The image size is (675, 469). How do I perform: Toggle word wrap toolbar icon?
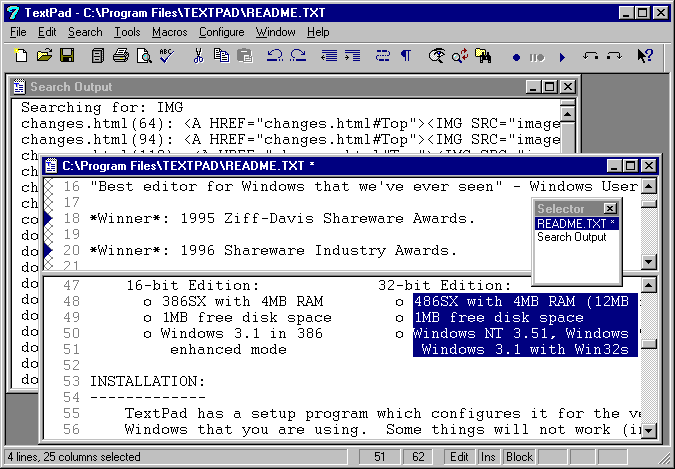tap(382, 56)
